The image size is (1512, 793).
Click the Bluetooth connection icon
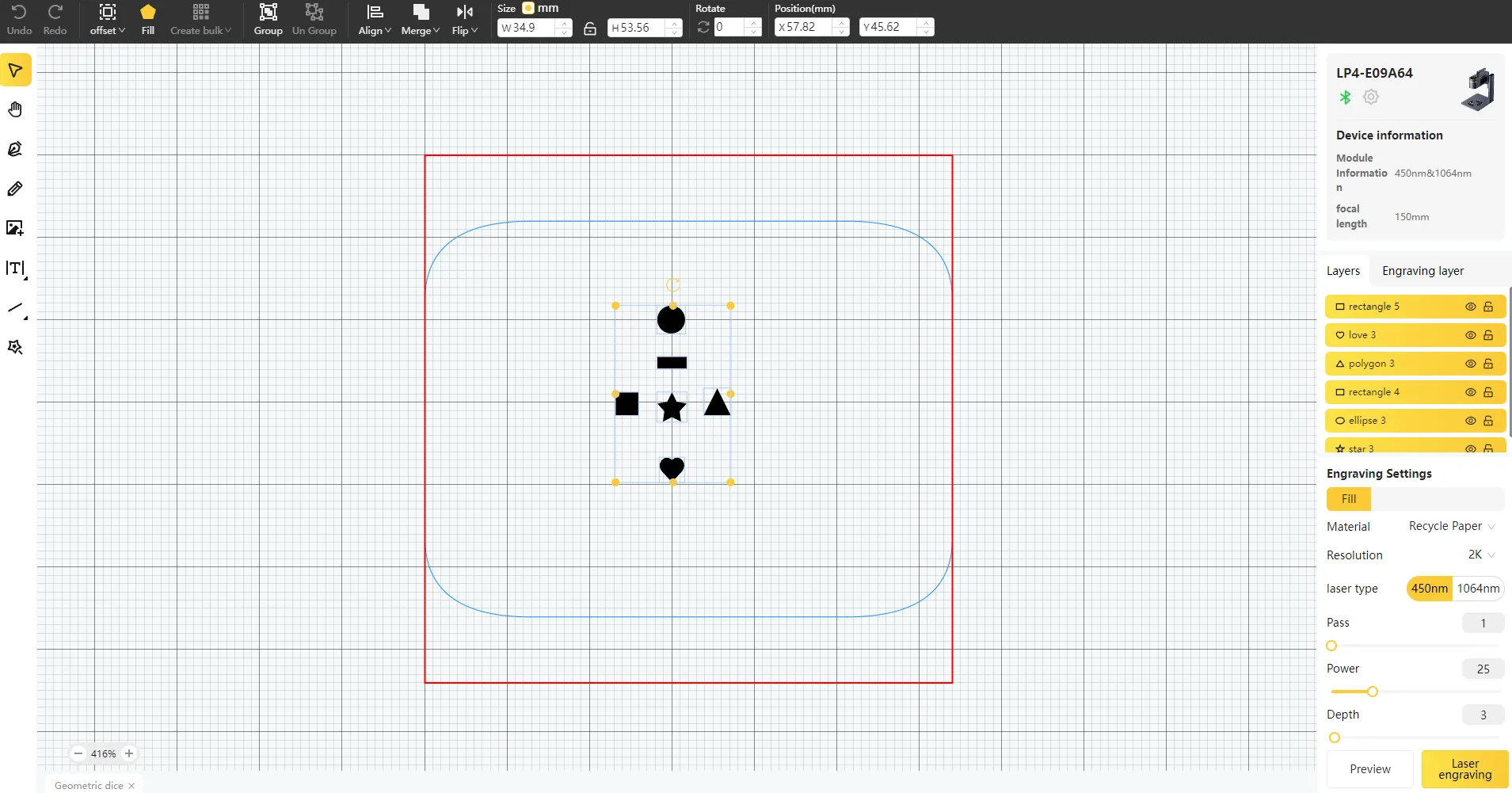1345,97
